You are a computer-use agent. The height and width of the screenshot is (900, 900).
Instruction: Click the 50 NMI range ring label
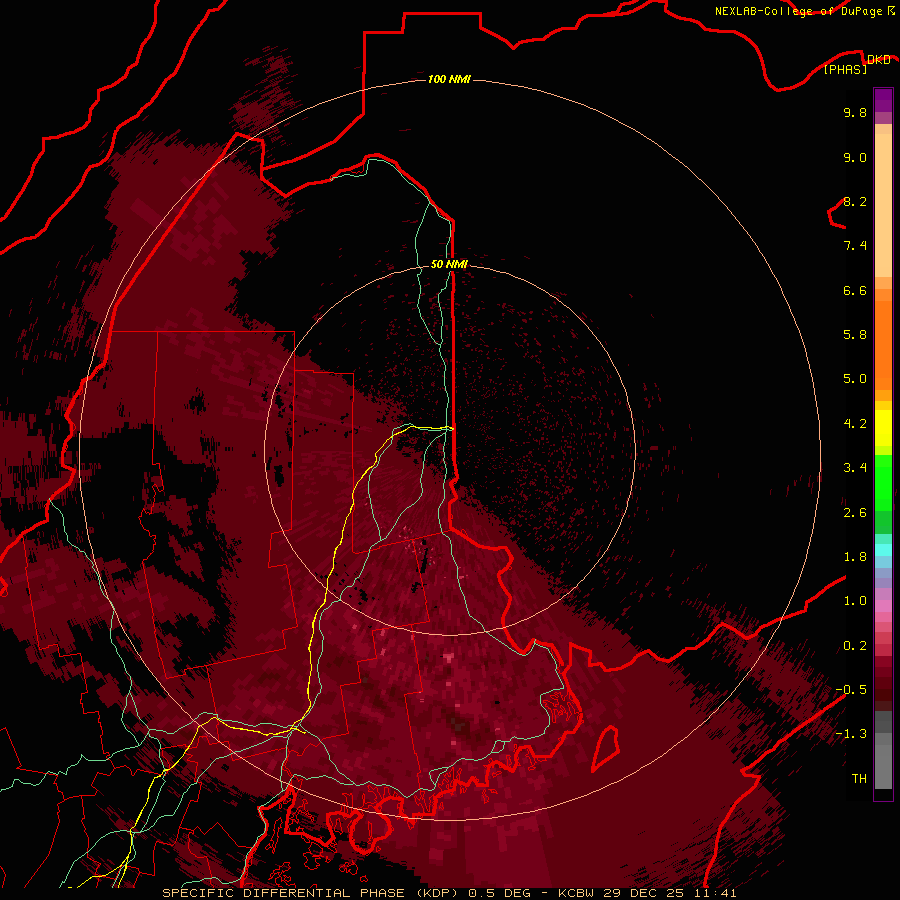coord(449,264)
